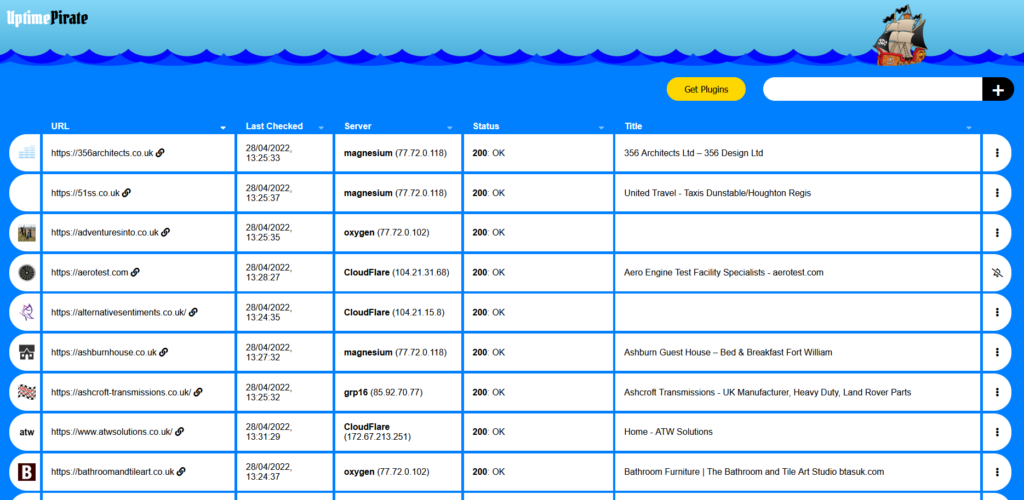Focus the add URL text field
This screenshot has width=1024, height=500.
(872, 90)
